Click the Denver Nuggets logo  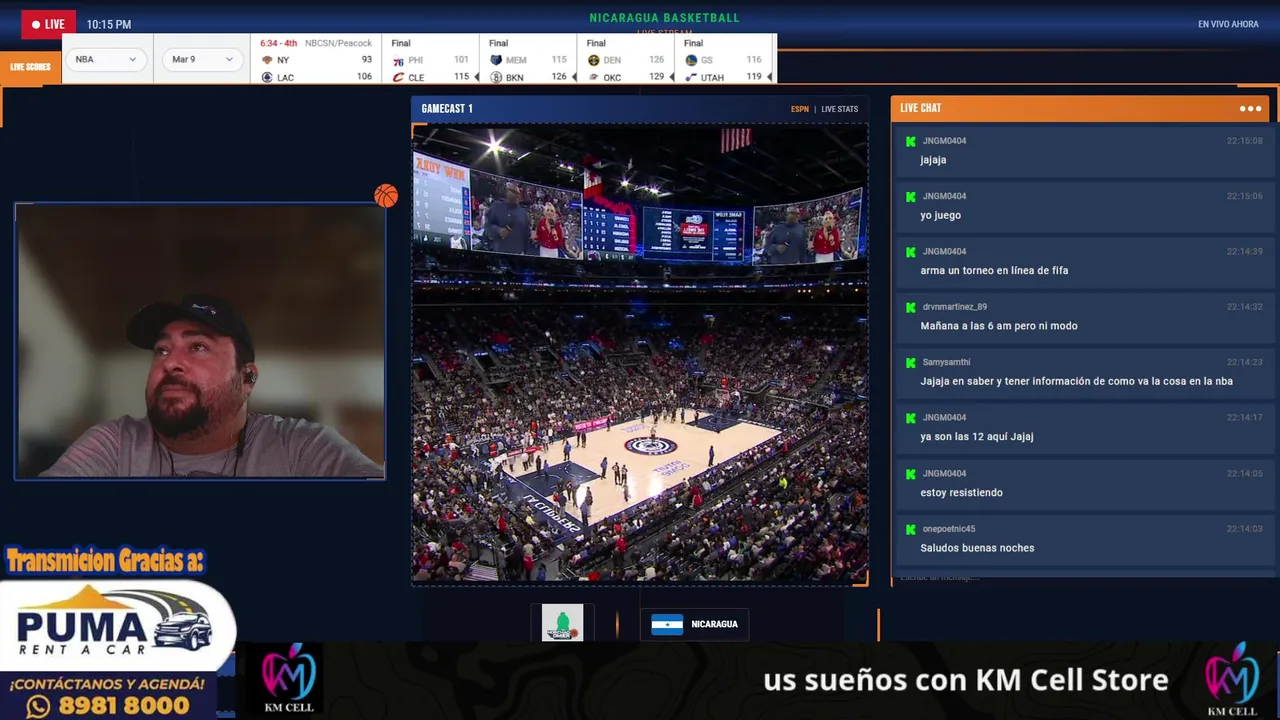(x=593, y=60)
